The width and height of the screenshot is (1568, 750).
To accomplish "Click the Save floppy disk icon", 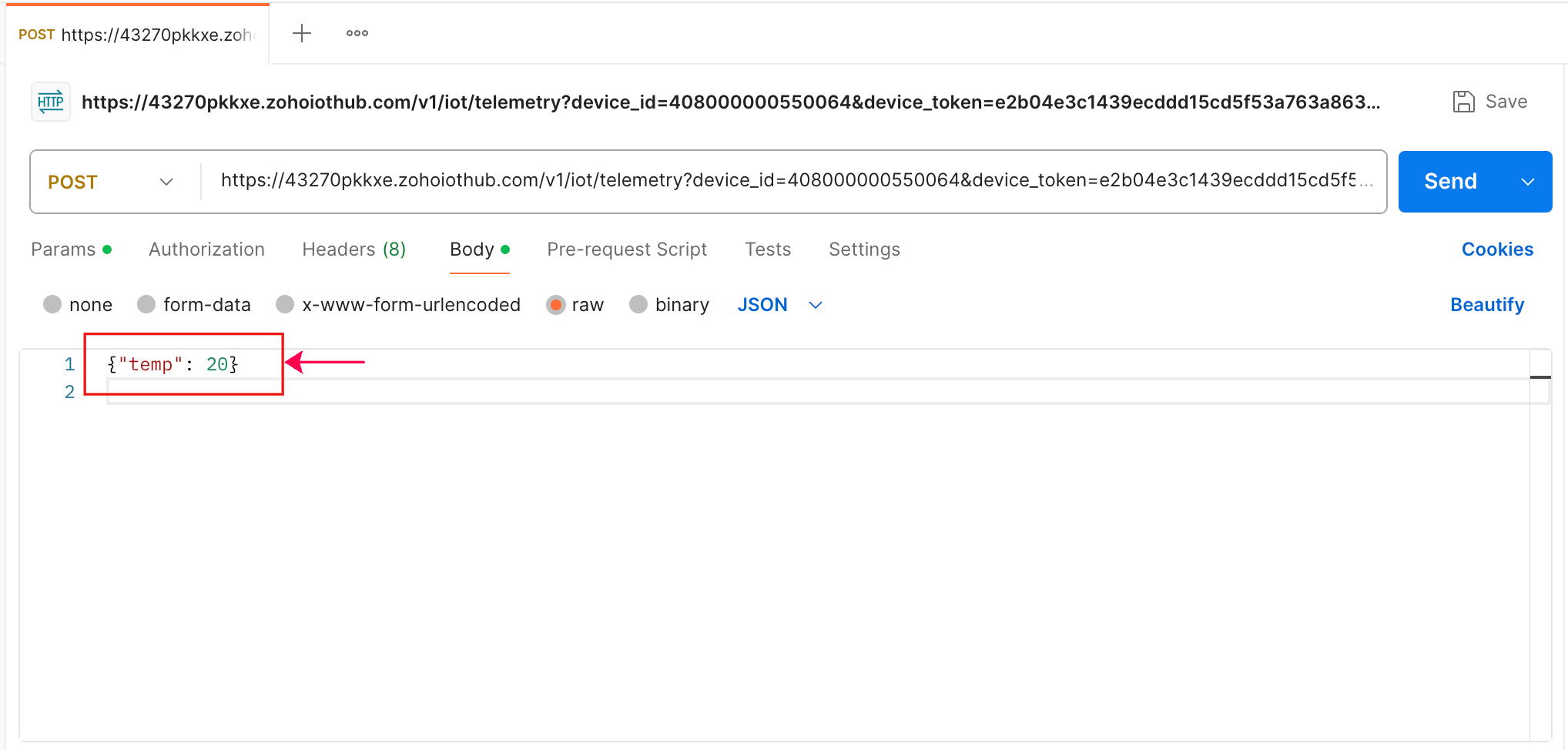I will [x=1463, y=102].
